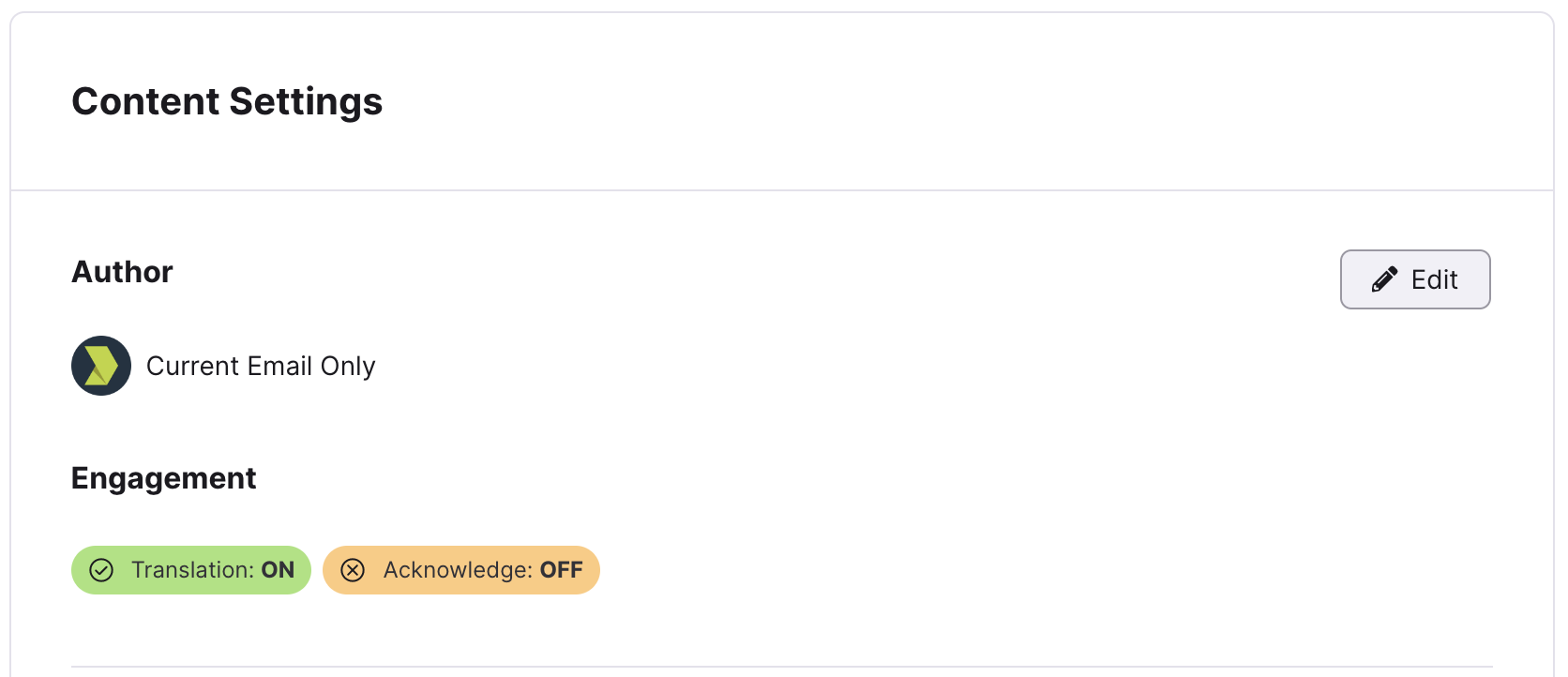Click the Translation: ON badge
Viewport: 1568px width, 677px height.
(x=191, y=570)
